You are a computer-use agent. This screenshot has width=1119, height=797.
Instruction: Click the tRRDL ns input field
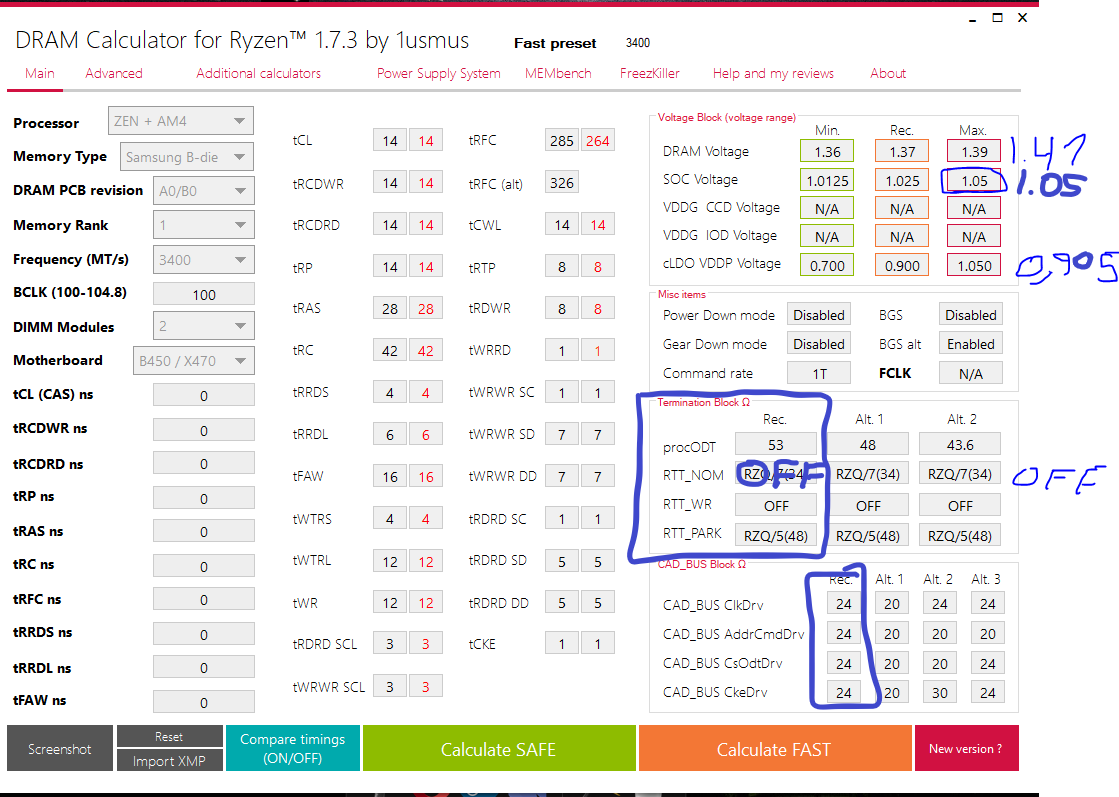point(203,668)
